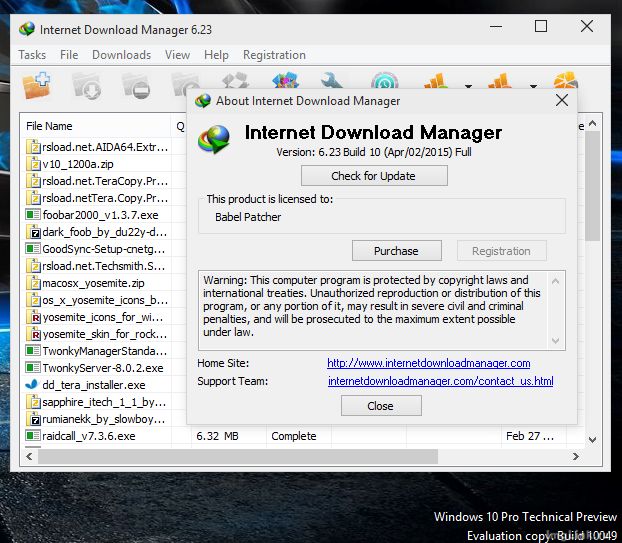Click blue icon of dd_tera_installer.exe

[x=31, y=384]
